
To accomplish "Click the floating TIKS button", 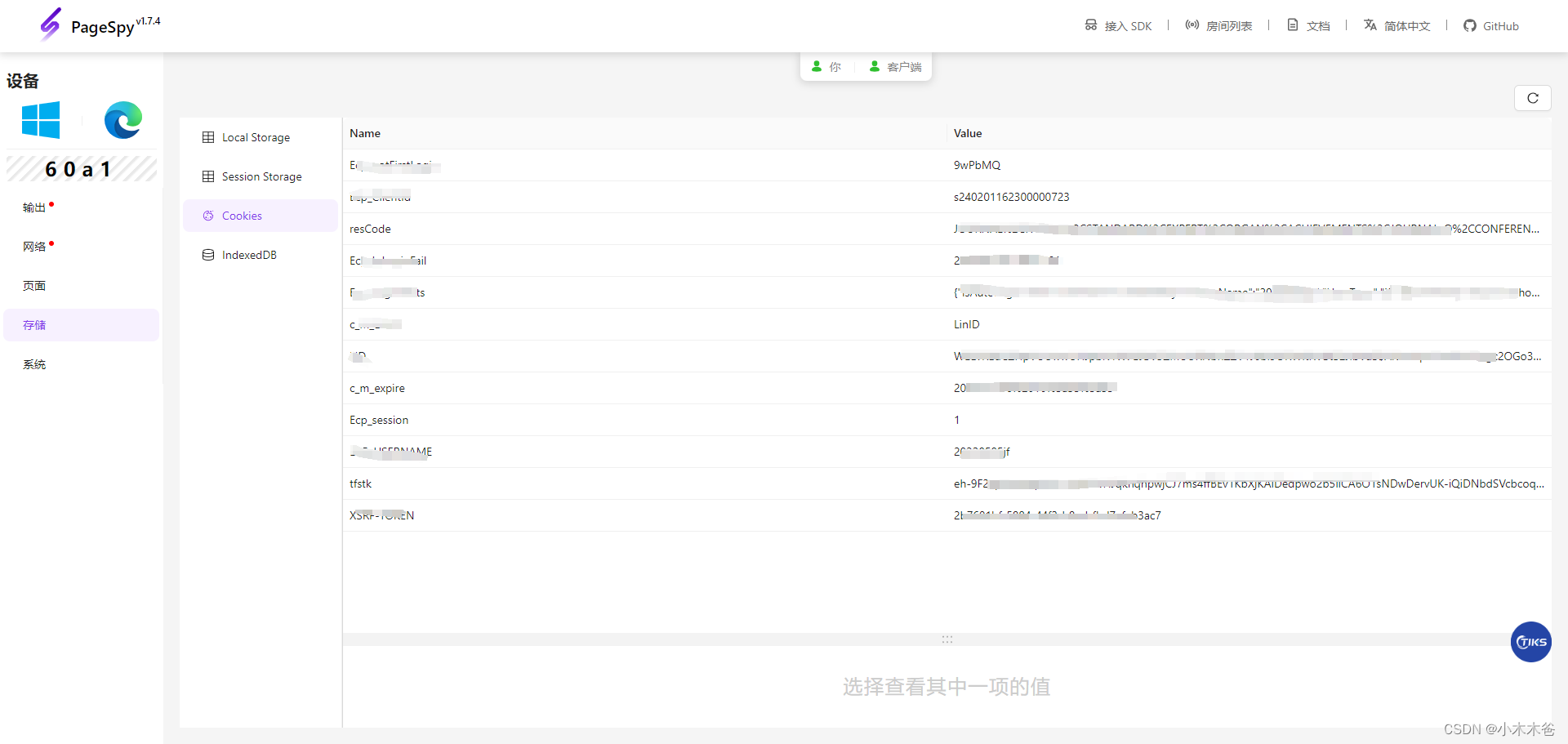I will pos(1530,642).
